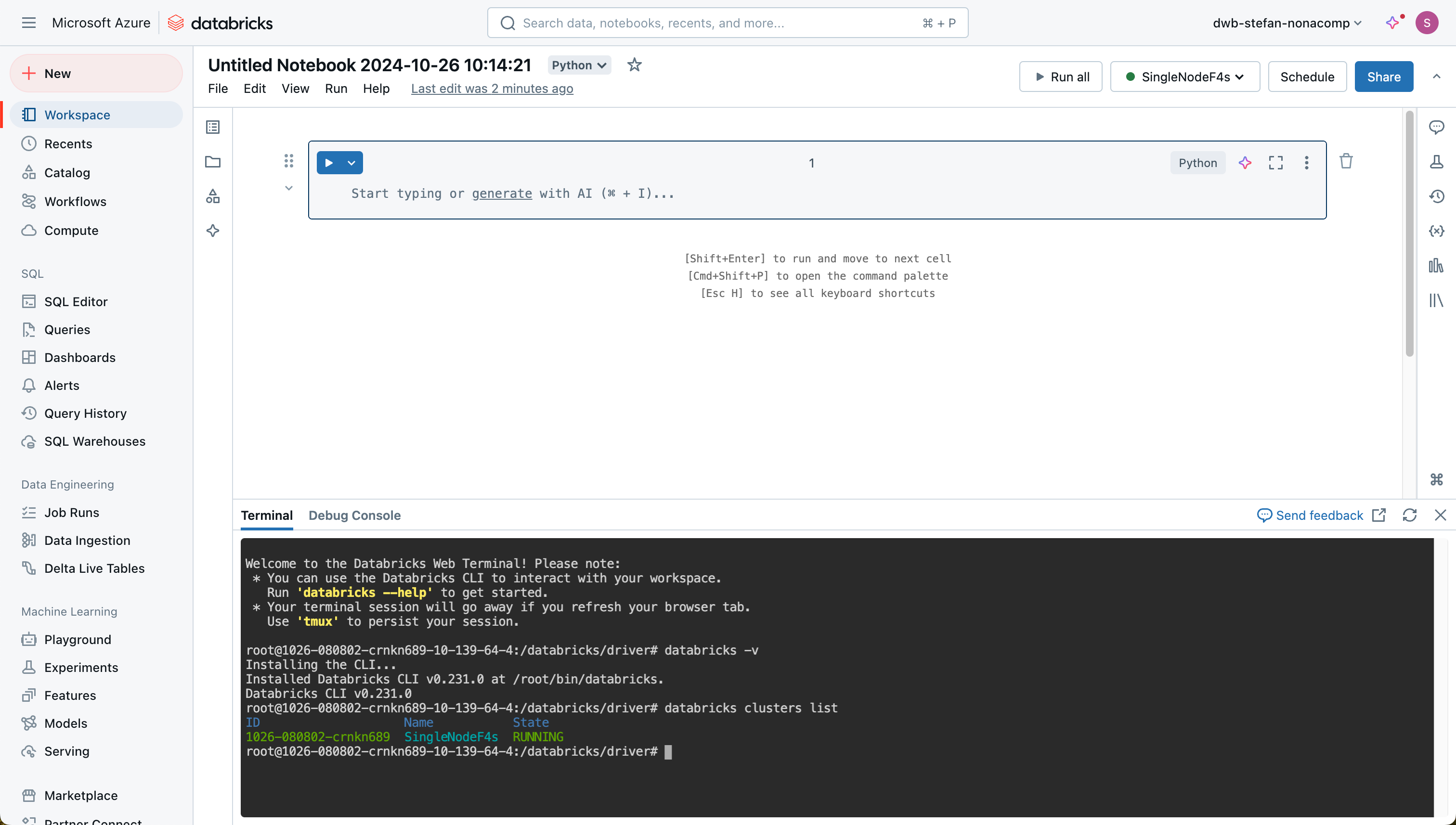
Task: Click the Send feedback link
Action: pyautogui.click(x=1319, y=515)
